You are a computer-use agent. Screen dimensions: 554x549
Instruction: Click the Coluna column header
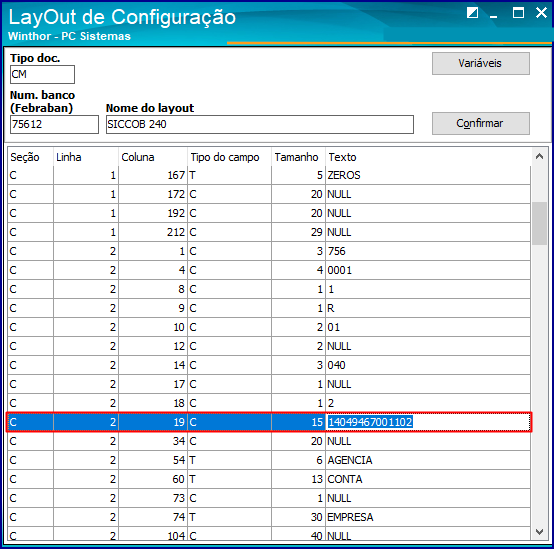click(x=153, y=157)
